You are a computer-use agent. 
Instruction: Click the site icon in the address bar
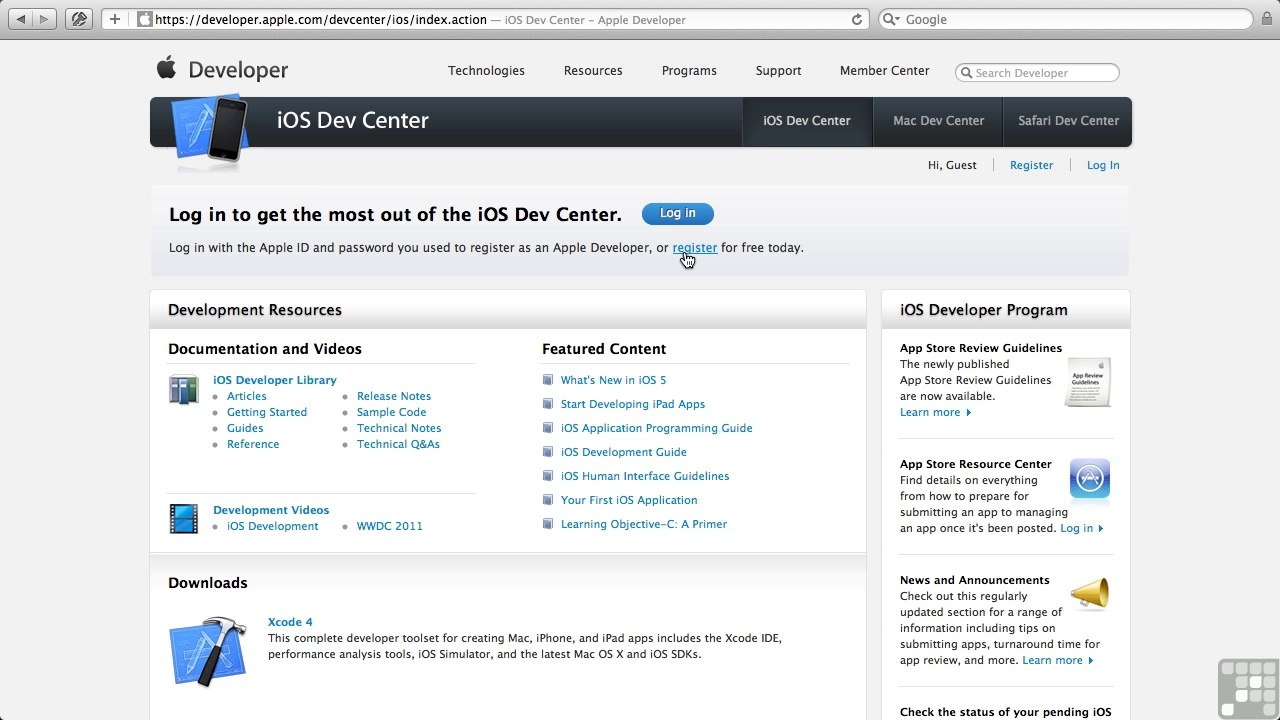145,19
